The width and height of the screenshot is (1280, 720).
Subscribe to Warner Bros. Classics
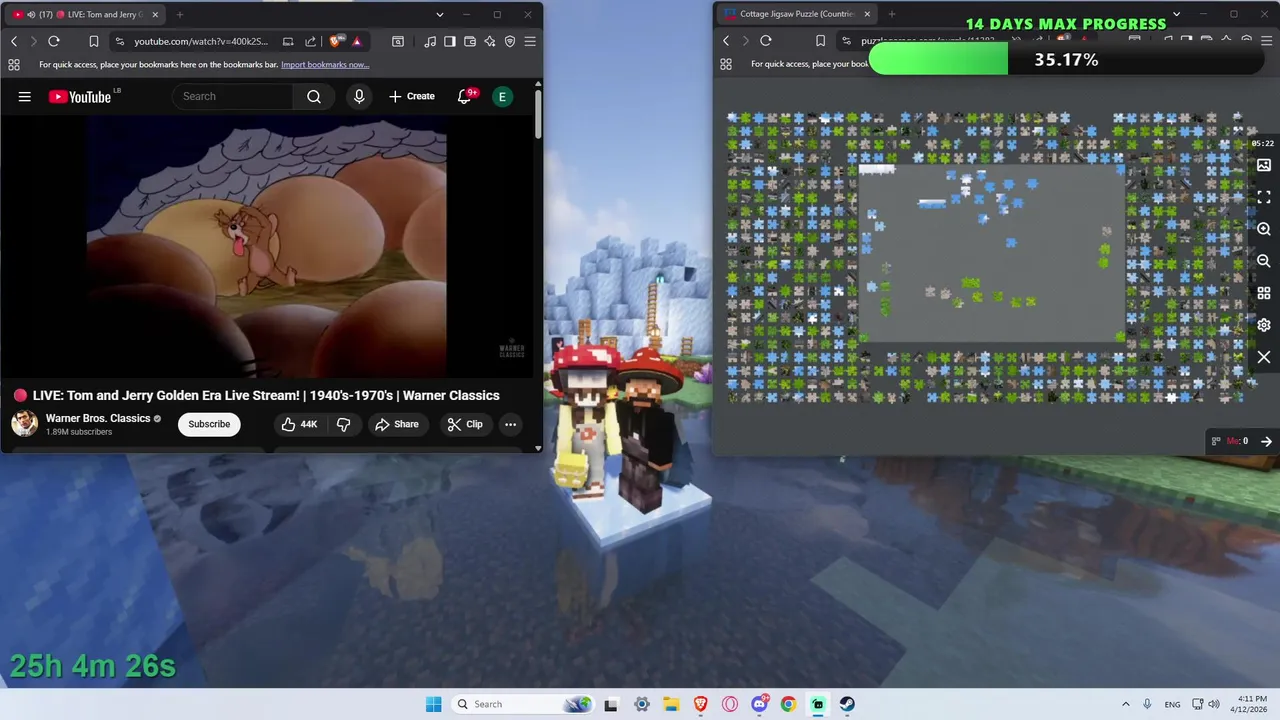click(209, 424)
